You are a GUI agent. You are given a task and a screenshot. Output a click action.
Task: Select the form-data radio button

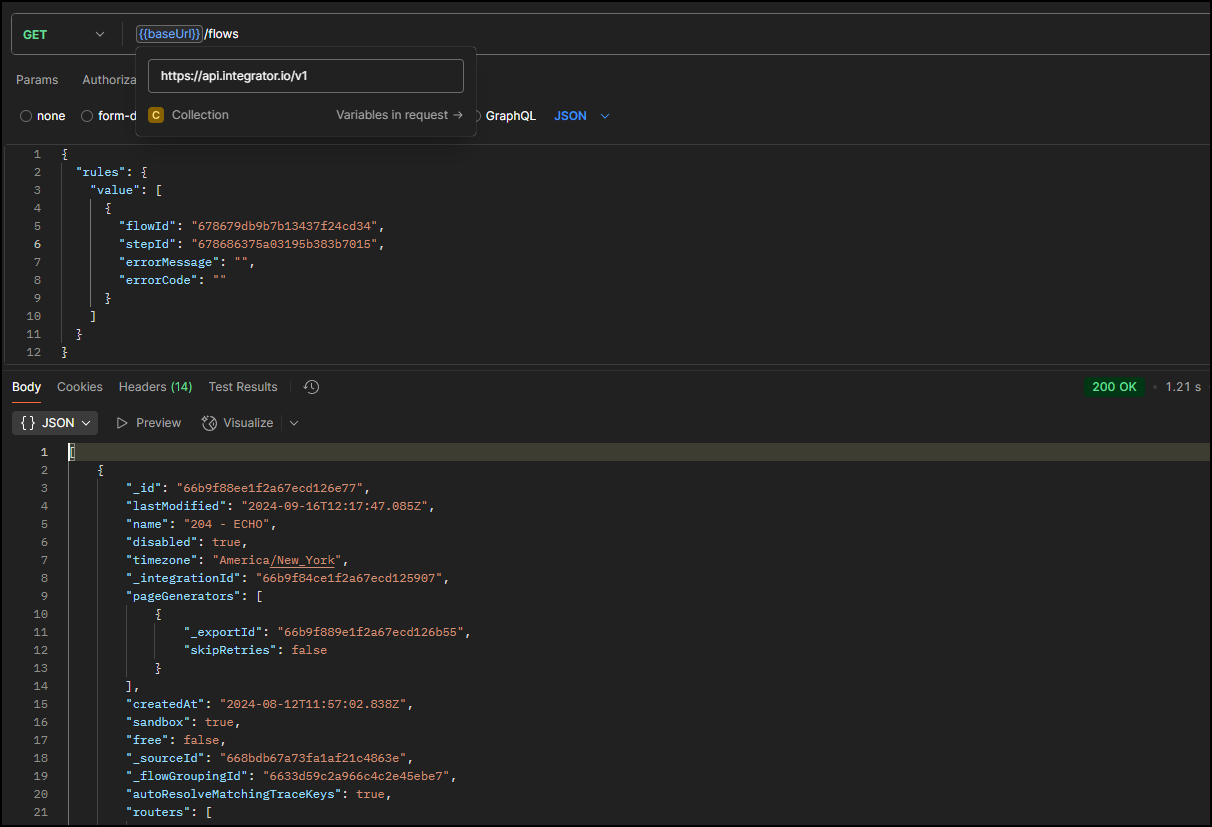tap(87, 116)
